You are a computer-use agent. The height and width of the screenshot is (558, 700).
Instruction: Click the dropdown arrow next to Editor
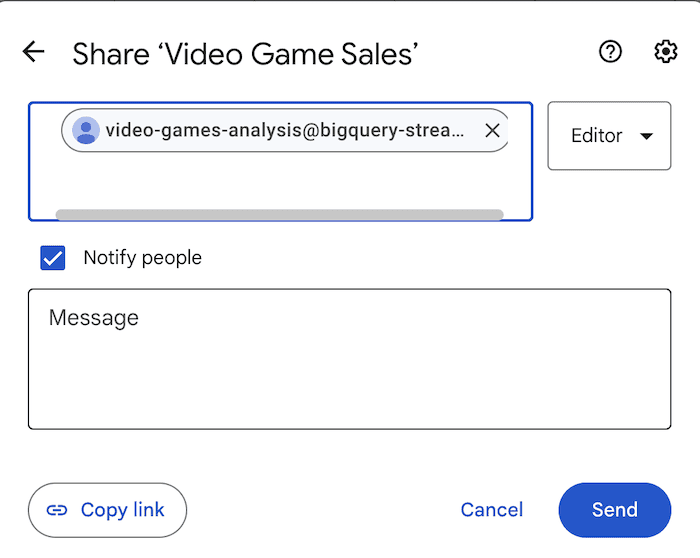(646, 136)
